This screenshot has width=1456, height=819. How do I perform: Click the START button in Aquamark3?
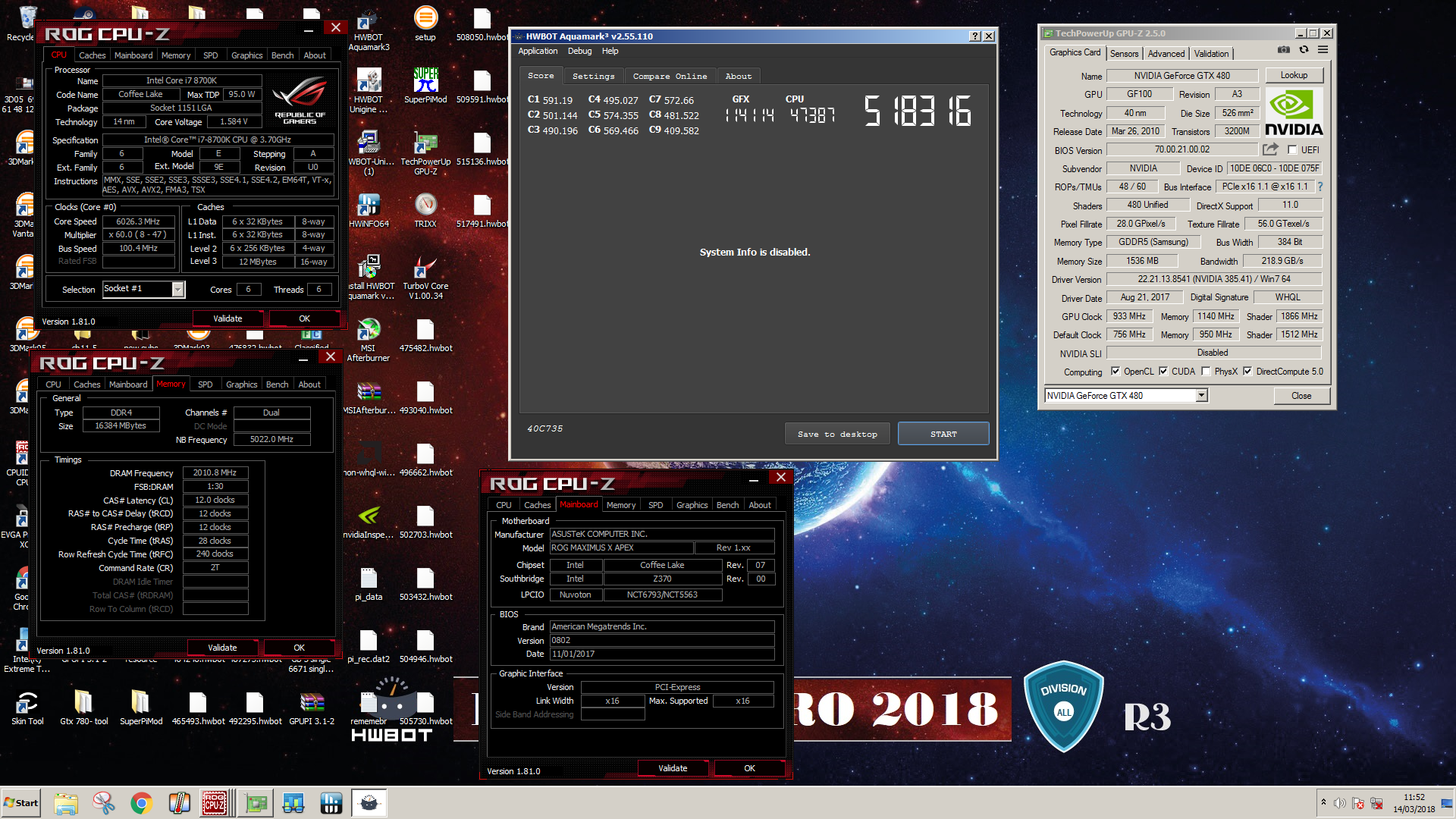coord(943,434)
